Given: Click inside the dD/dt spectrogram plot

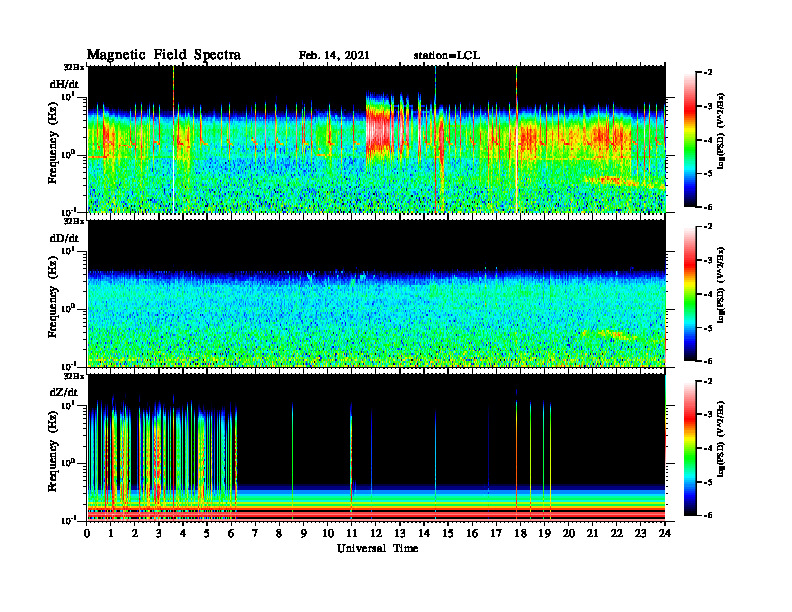Looking at the screenshot, I should click(x=376, y=293).
